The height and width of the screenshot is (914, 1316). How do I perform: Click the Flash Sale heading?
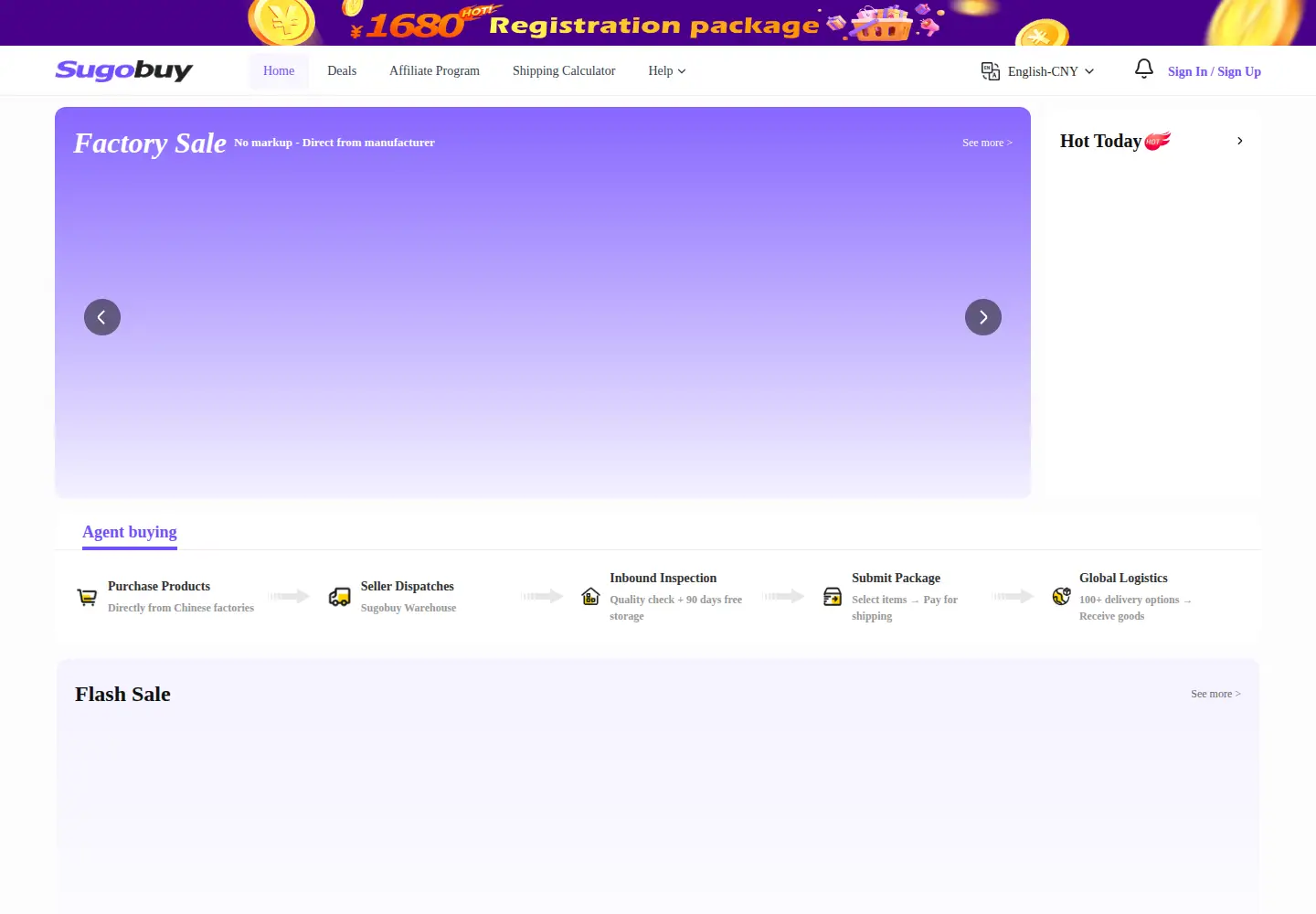coord(122,694)
